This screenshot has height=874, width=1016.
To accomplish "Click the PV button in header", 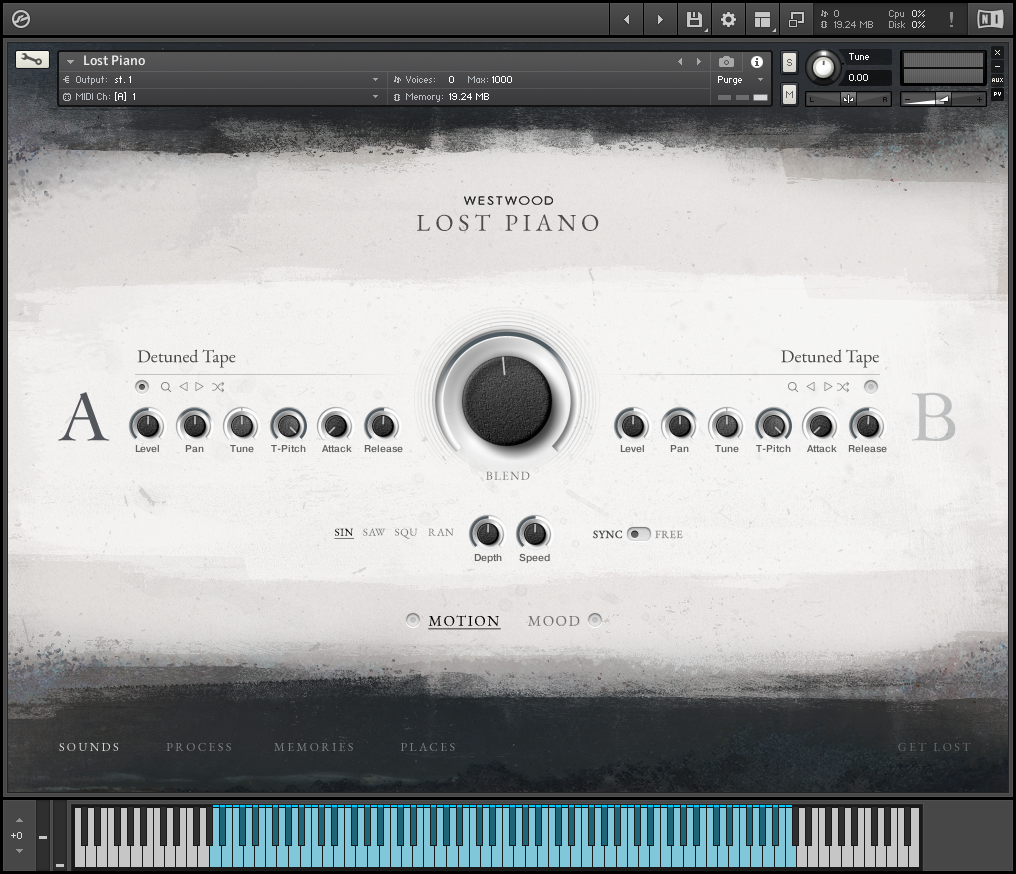I will point(997,94).
